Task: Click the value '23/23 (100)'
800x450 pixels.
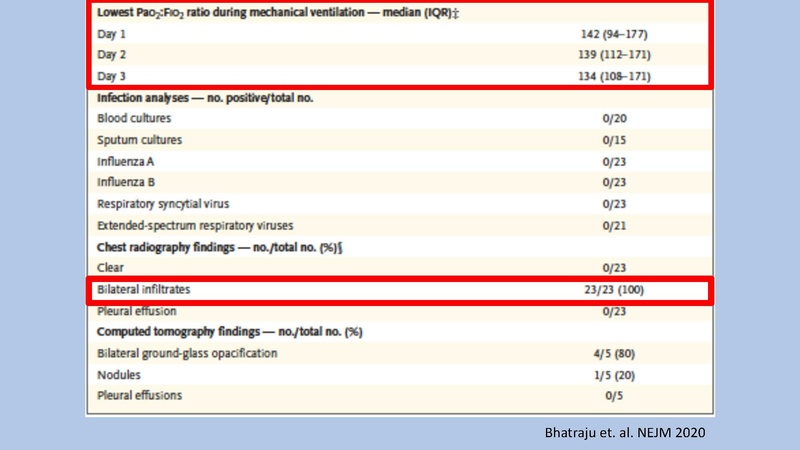Action: pyautogui.click(x=614, y=290)
